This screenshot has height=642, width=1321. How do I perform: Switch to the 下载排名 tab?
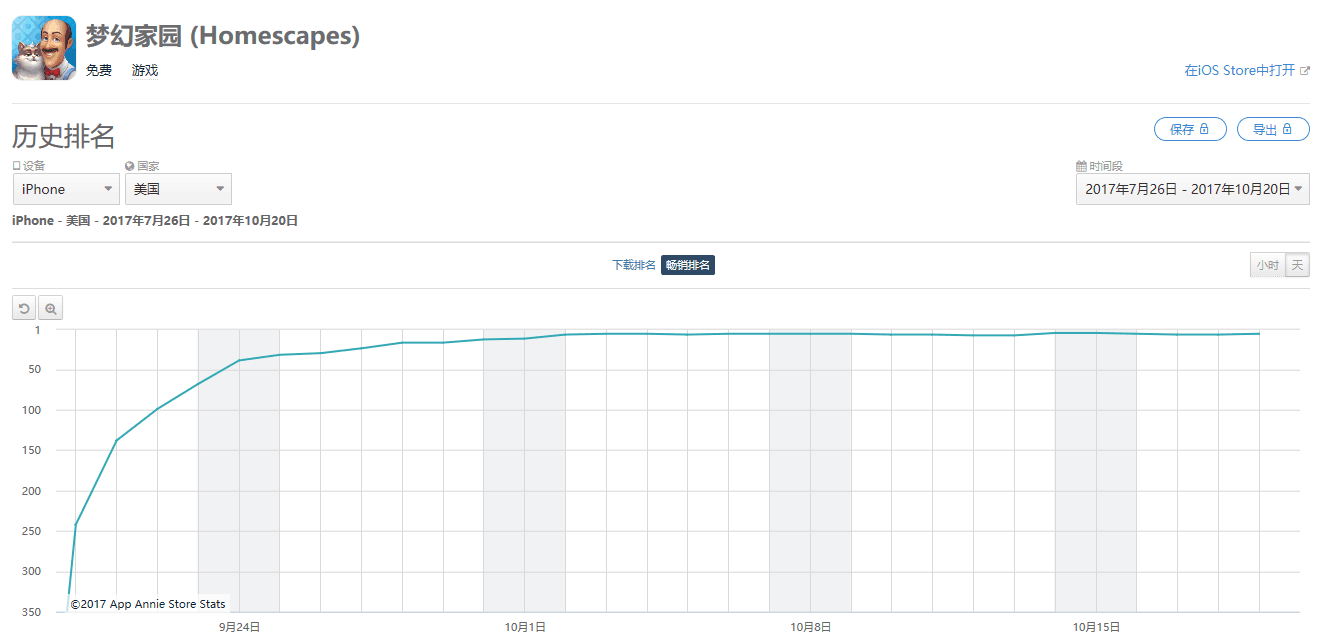(x=634, y=265)
